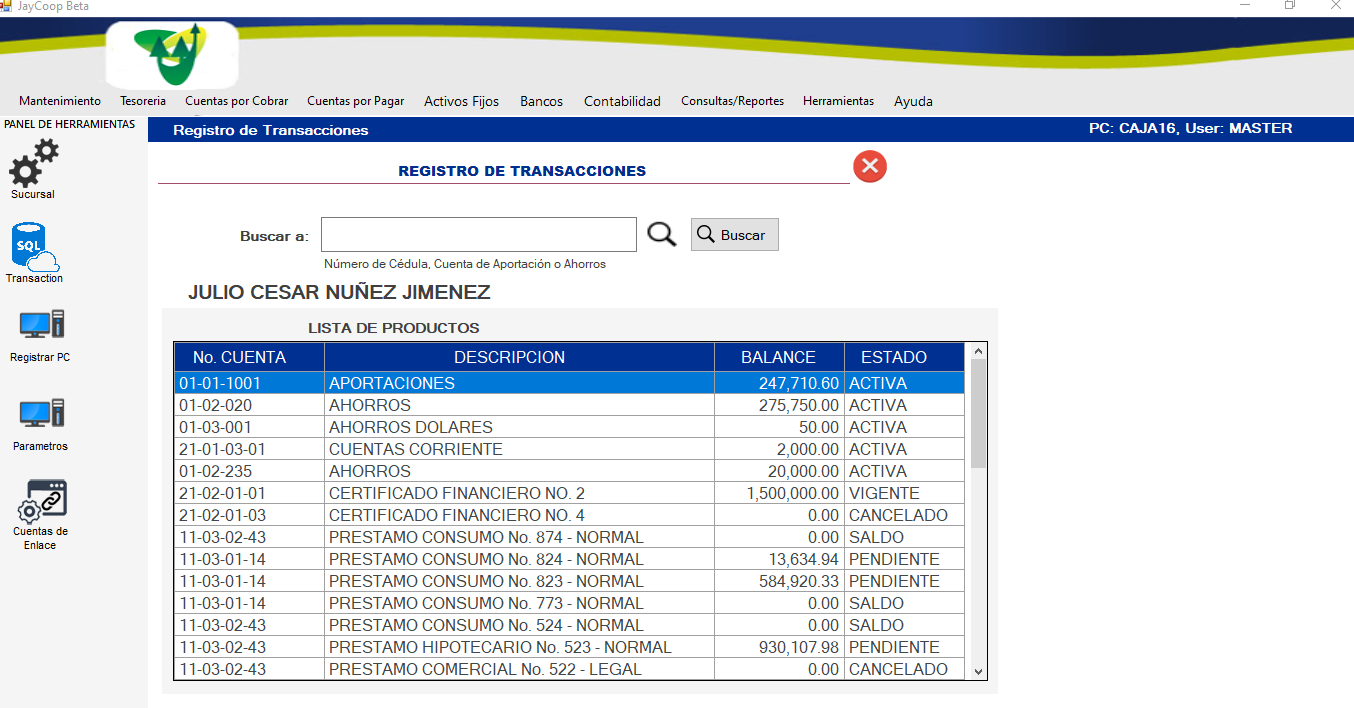This screenshot has height=708, width=1354.
Task: Select PRESTAMO CONSUMO No. 823 row
Action: coord(570,581)
